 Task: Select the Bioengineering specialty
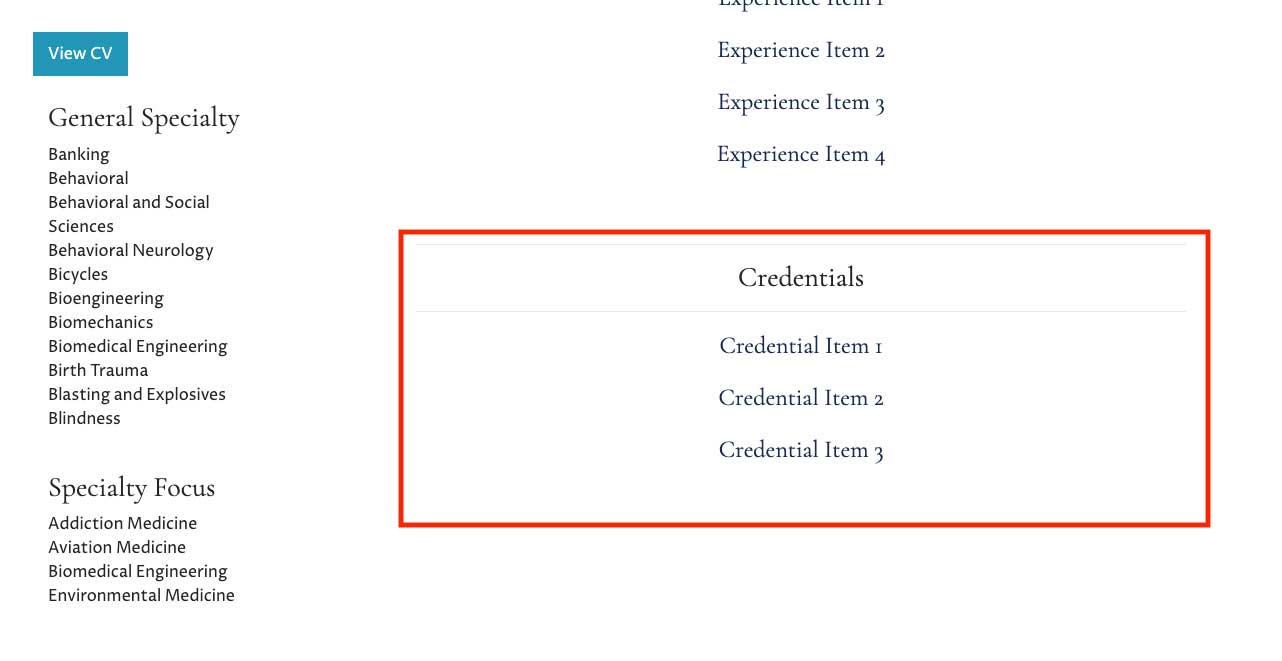point(106,298)
